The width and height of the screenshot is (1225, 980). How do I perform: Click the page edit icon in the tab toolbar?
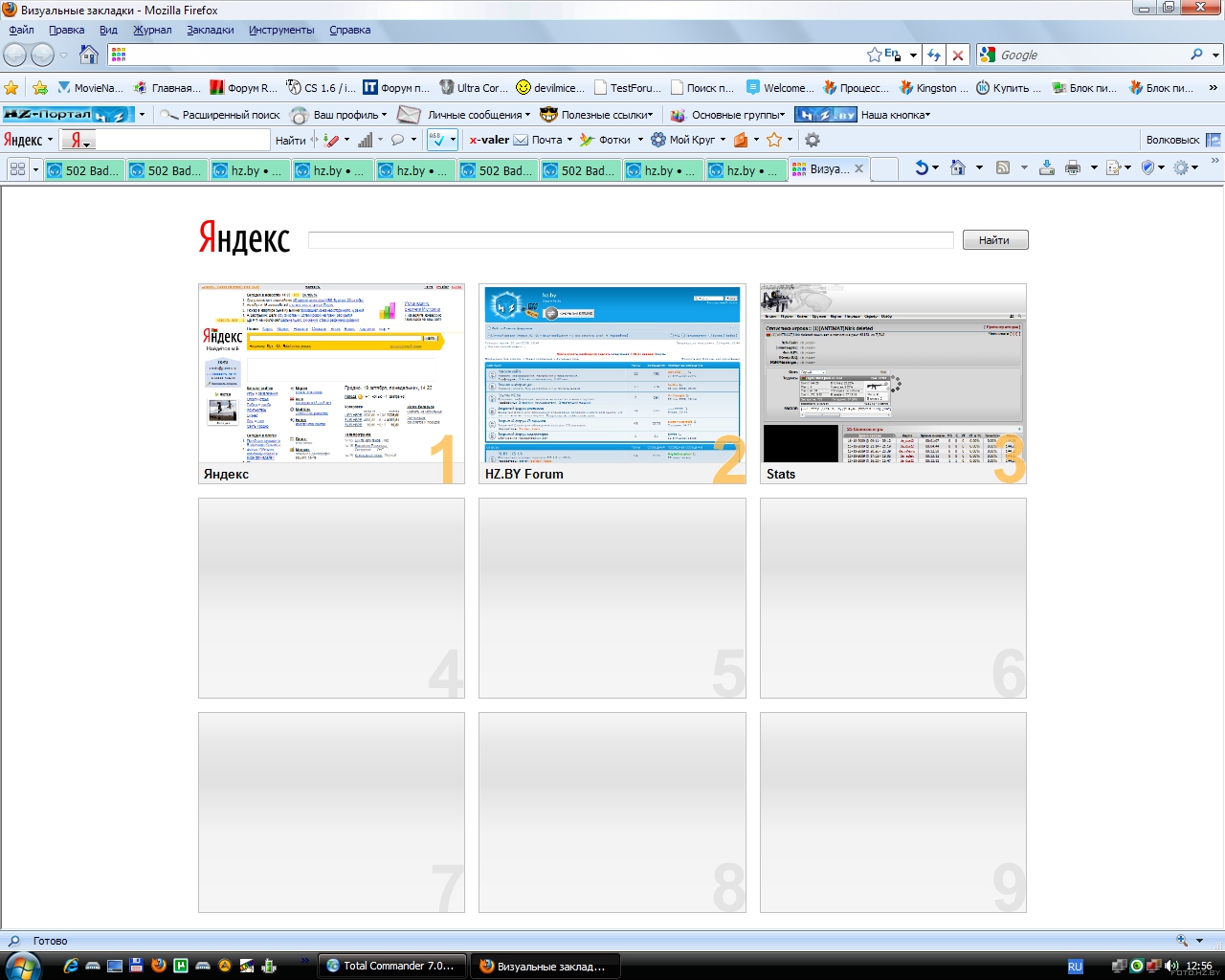(x=1113, y=167)
